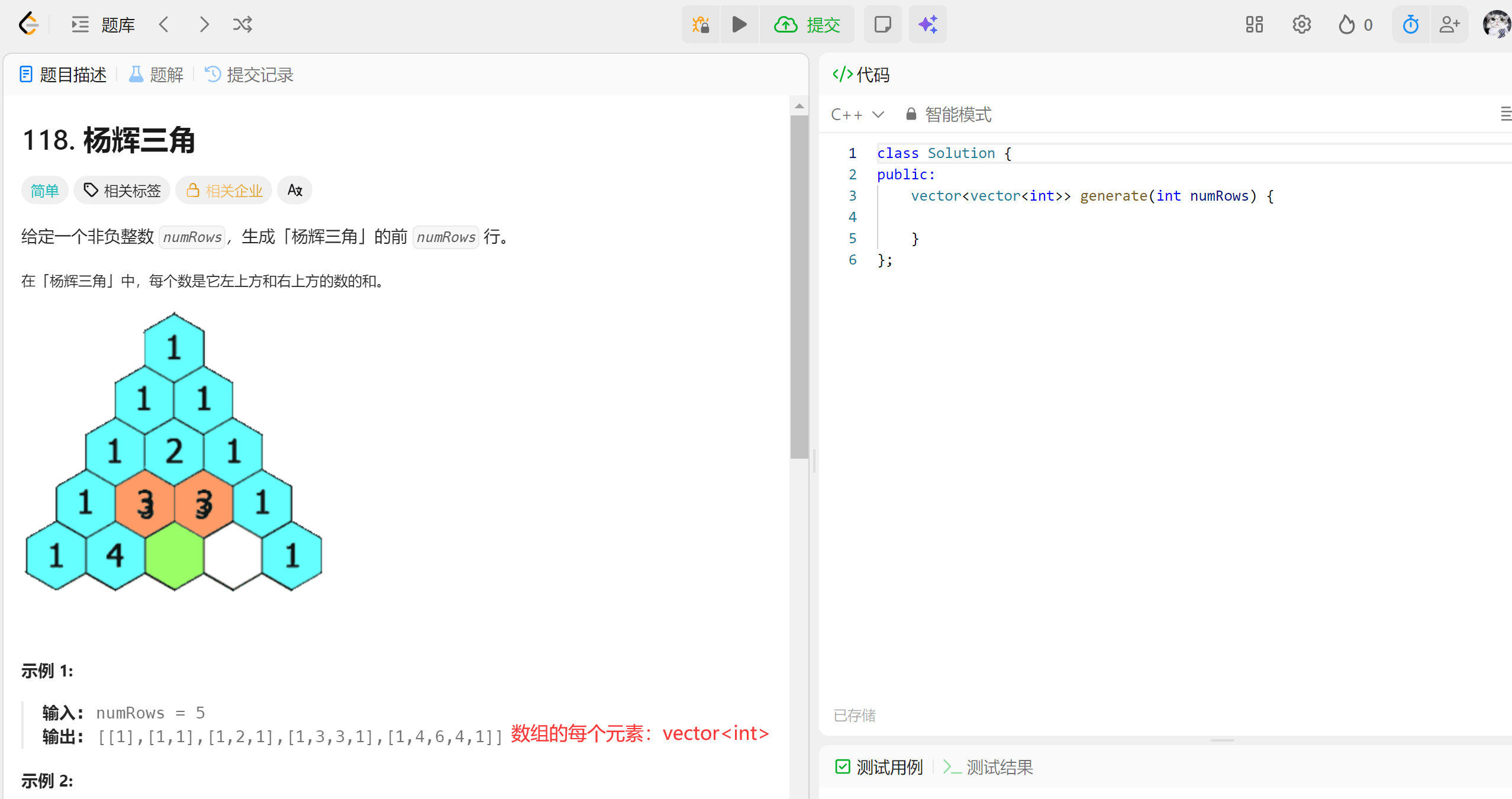Open the layout grid icon

(1254, 24)
